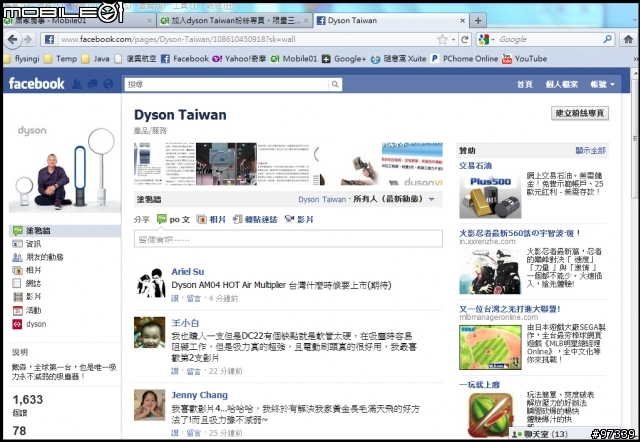640x442 pixels.
Task: Open the bookmark star dropdown arrow in address bar
Action: coord(453,40)
